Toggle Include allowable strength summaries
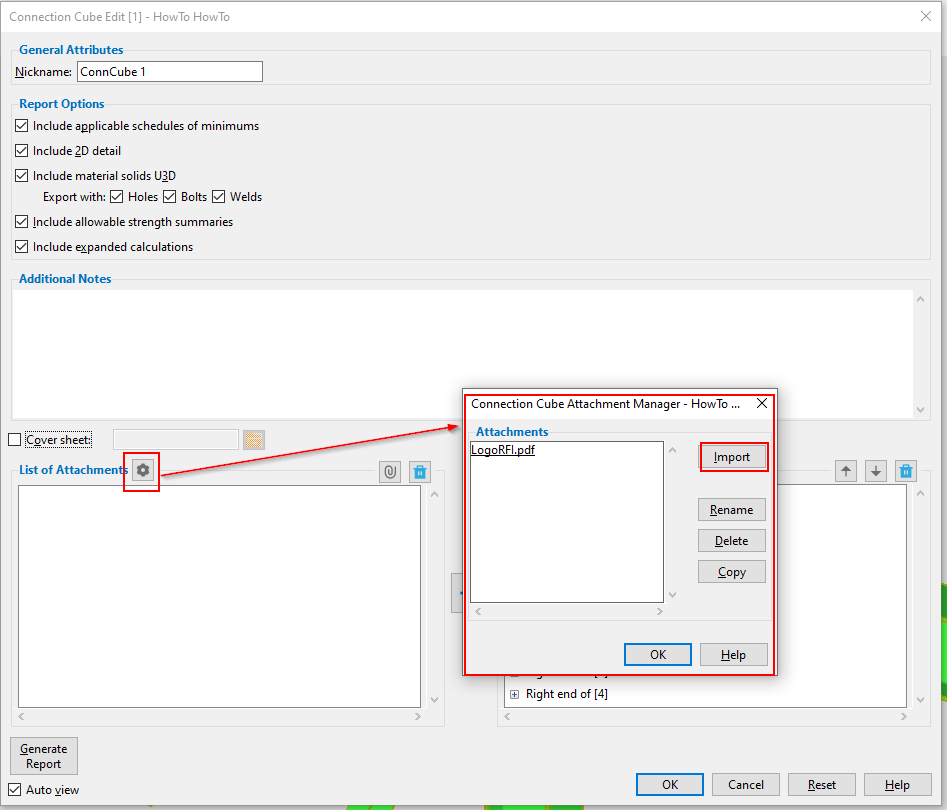The image size is (947, 810). pos(22,222)
